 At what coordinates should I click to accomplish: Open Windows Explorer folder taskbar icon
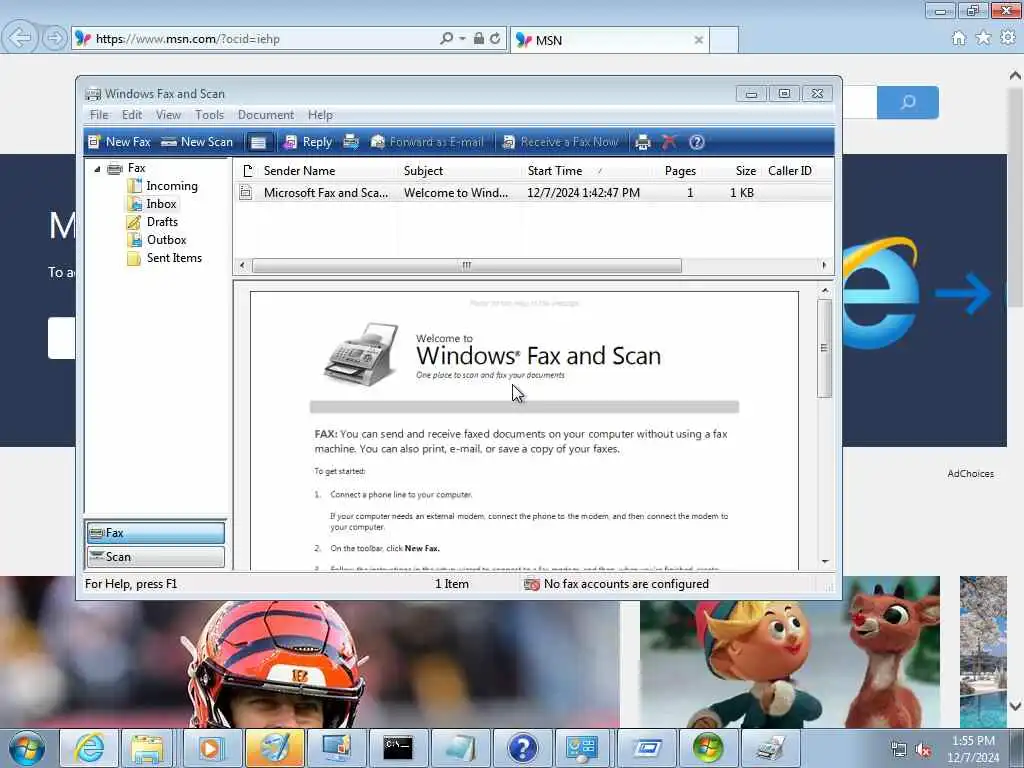pos(148,748)
